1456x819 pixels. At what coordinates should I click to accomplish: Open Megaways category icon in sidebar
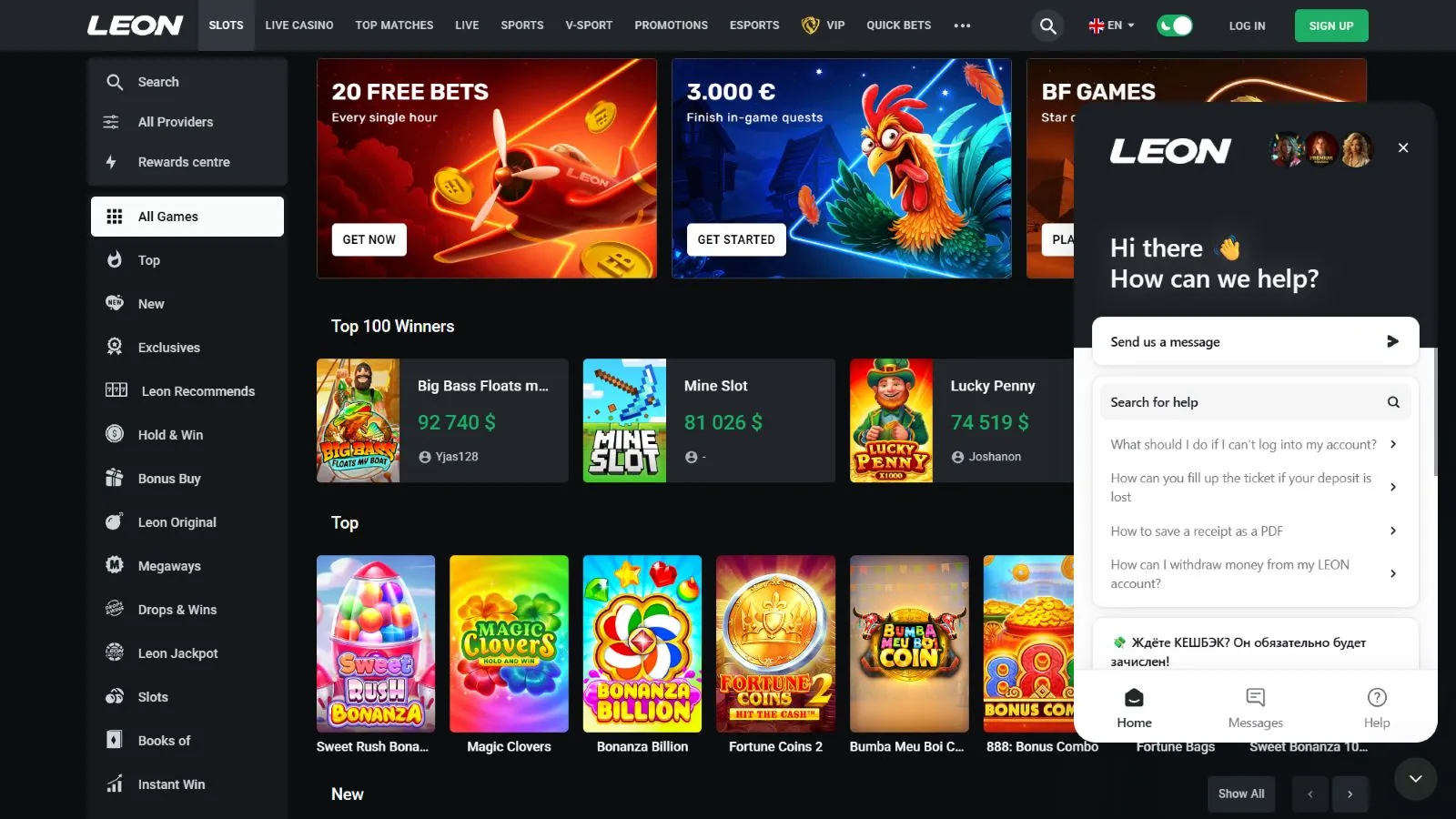click(x=115, y=565)
